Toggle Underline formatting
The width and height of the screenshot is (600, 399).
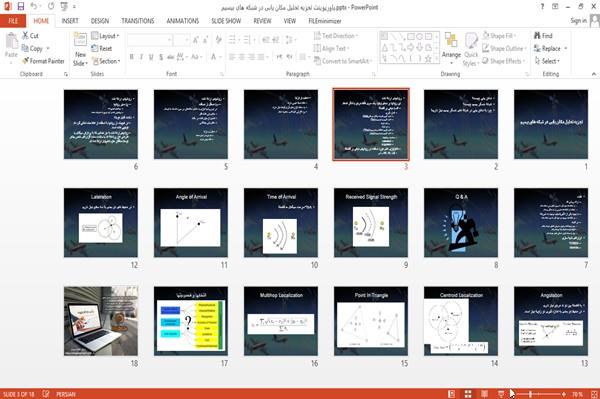(151, 57)
